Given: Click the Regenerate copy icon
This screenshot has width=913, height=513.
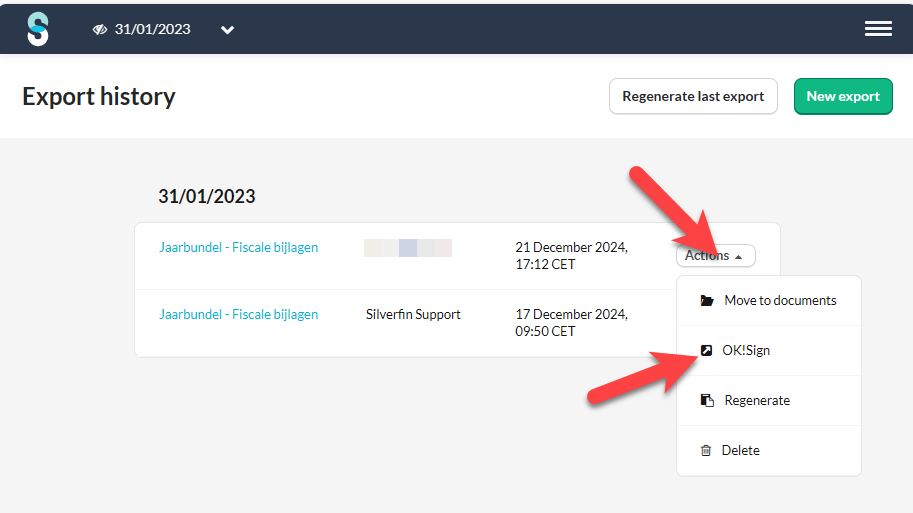Looking at the screenshot, I should click(707, 401).
